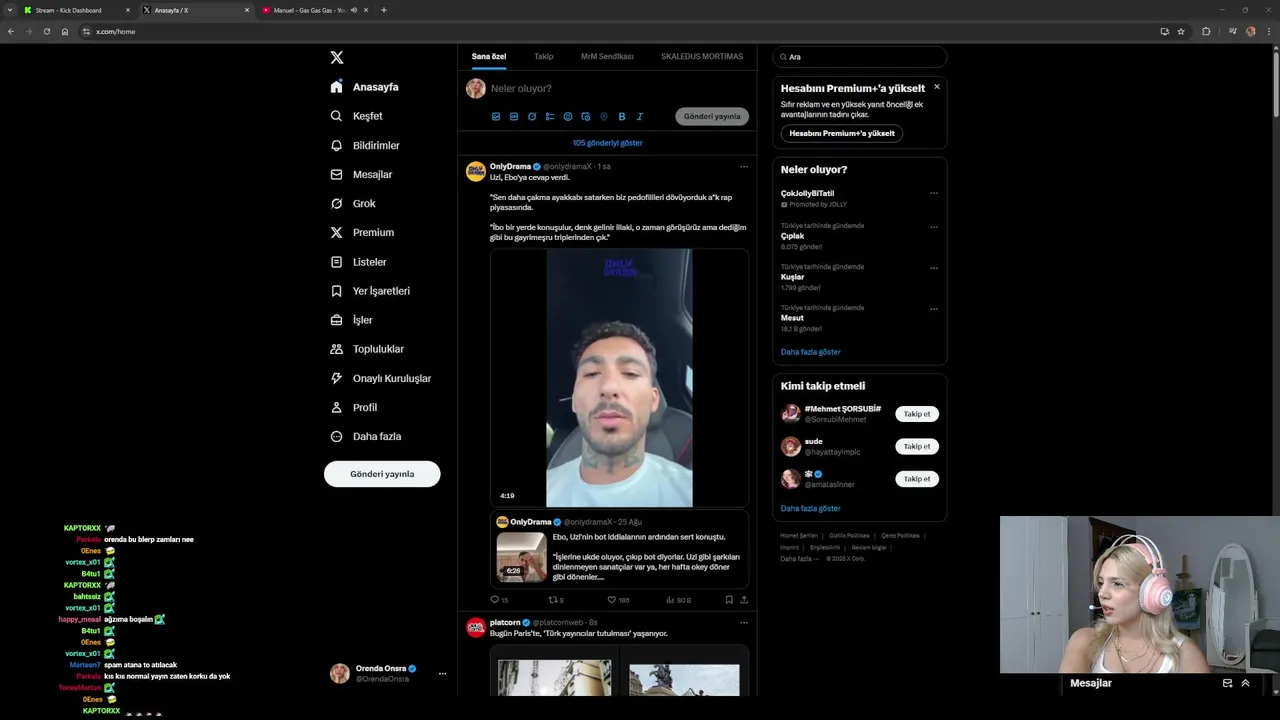Show more follow suggestions via Daha fazla göster

pos(810,508)
